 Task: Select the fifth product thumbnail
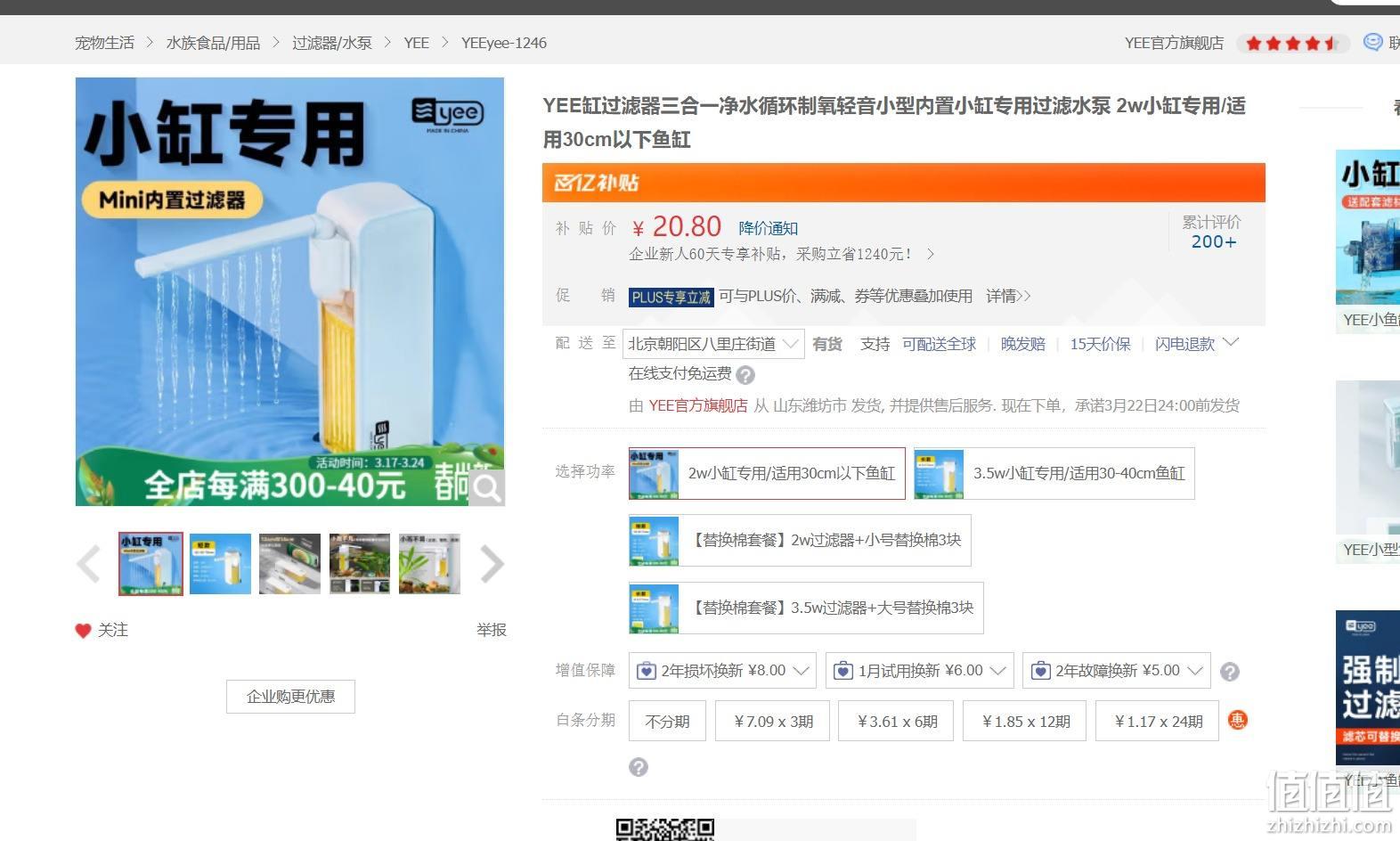coord(429,564)
